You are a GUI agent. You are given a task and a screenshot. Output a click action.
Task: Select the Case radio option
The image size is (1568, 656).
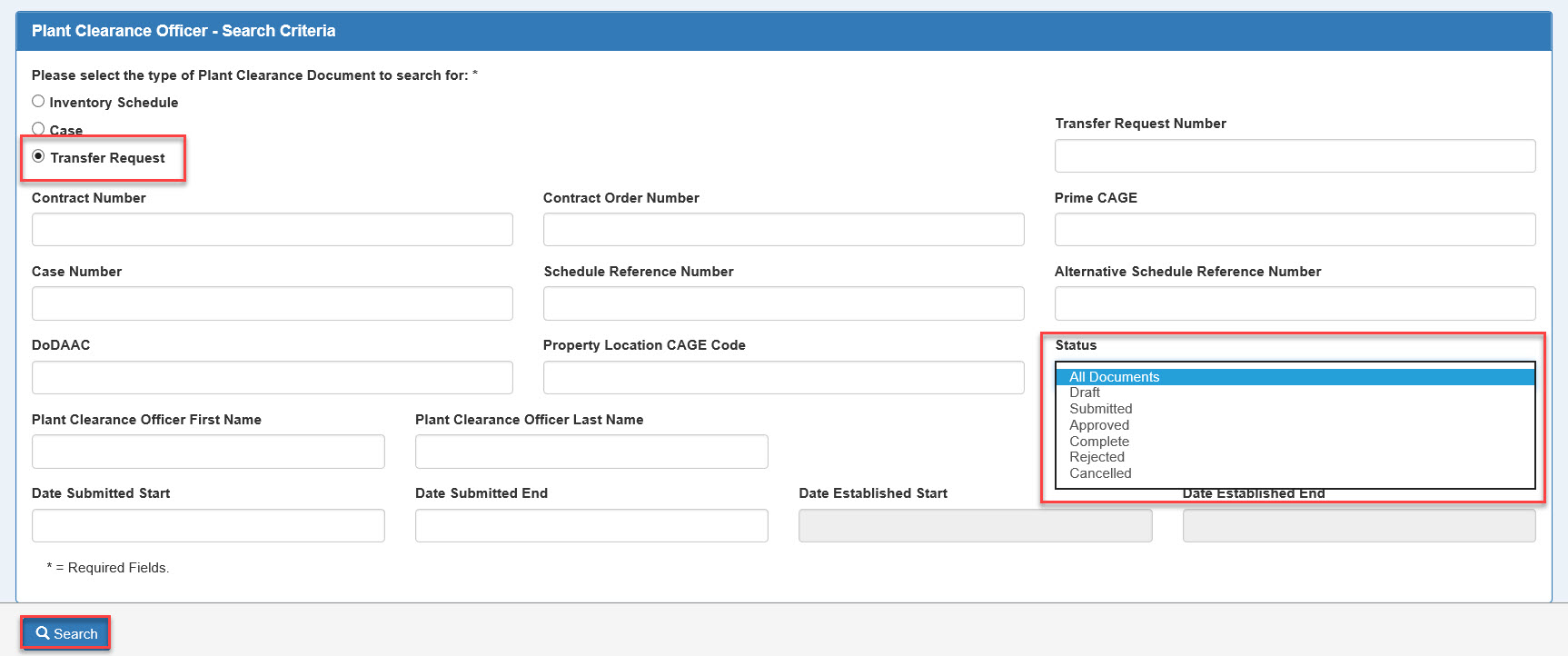tap(38, 129)
